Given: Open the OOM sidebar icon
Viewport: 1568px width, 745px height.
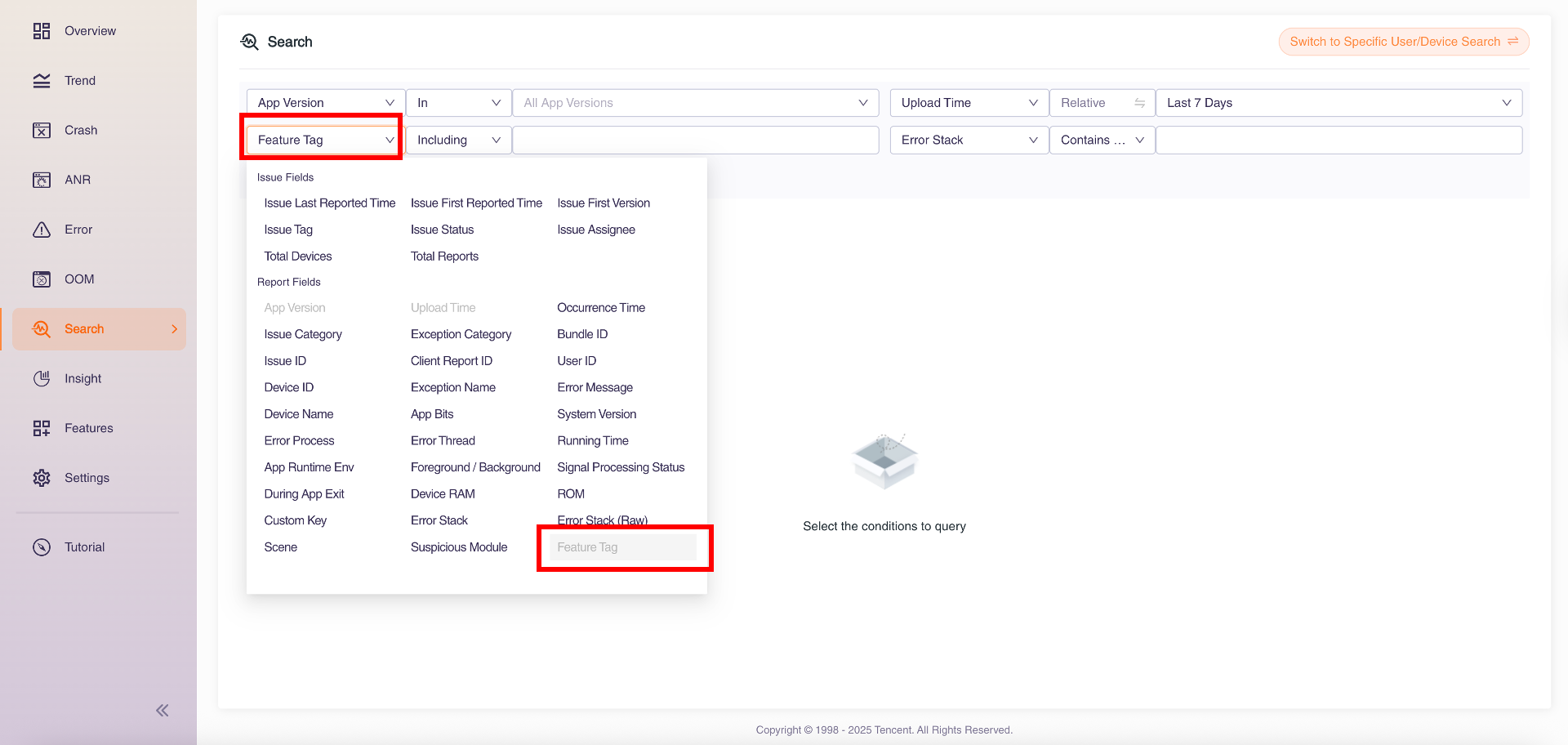Looking at the screenshot, I should [x=42, y=279].
